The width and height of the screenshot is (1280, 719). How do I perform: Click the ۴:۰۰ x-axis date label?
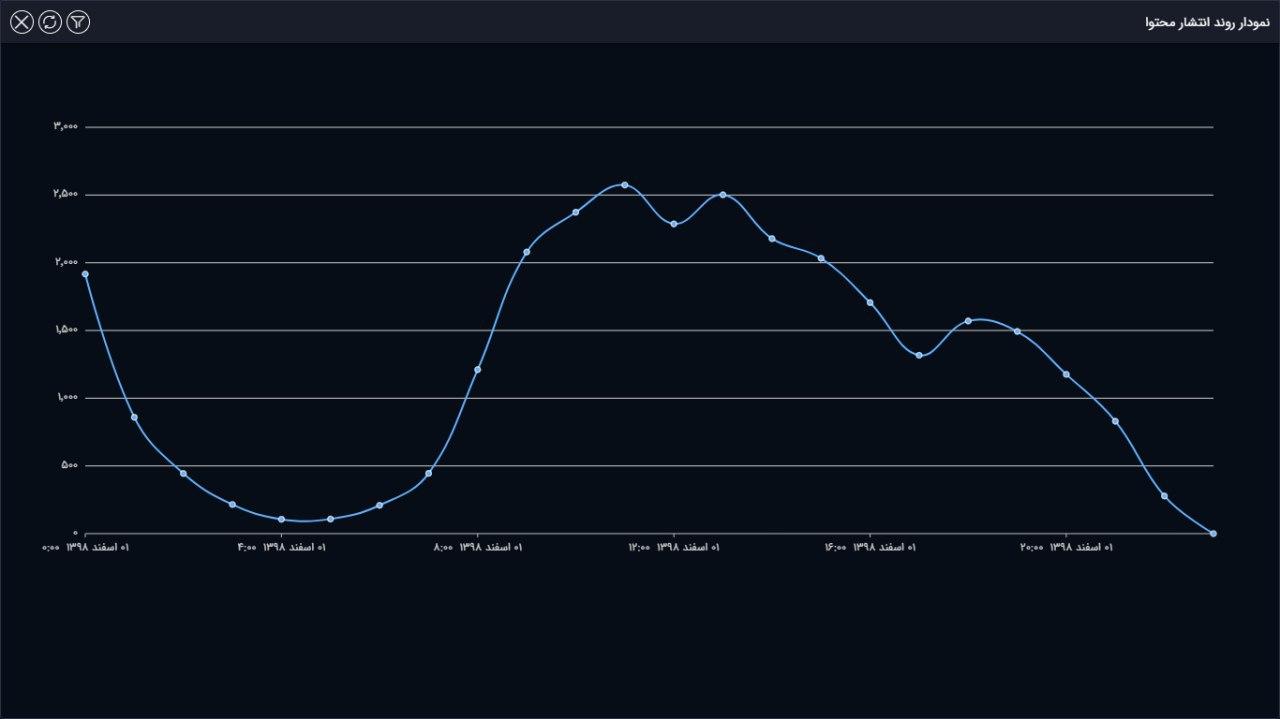coord(281,547)
